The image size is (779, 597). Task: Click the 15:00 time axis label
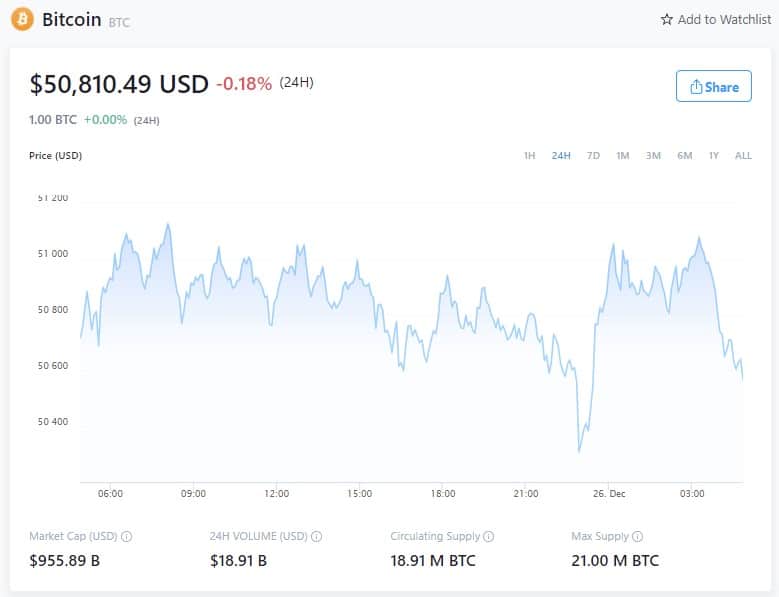(x=360, y=494)
